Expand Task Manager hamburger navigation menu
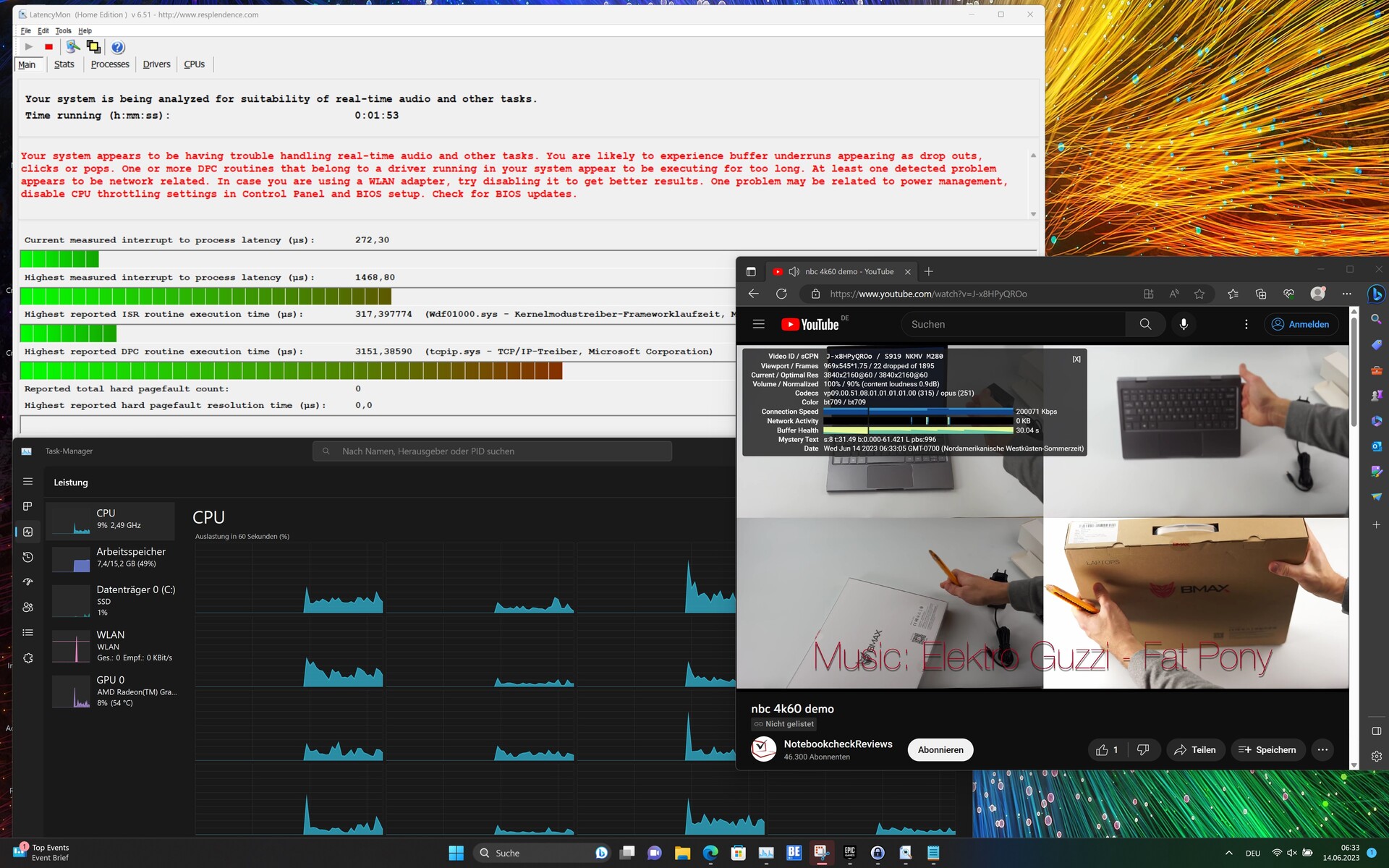This screenshot has width=1389, height=868. (27, 482)
